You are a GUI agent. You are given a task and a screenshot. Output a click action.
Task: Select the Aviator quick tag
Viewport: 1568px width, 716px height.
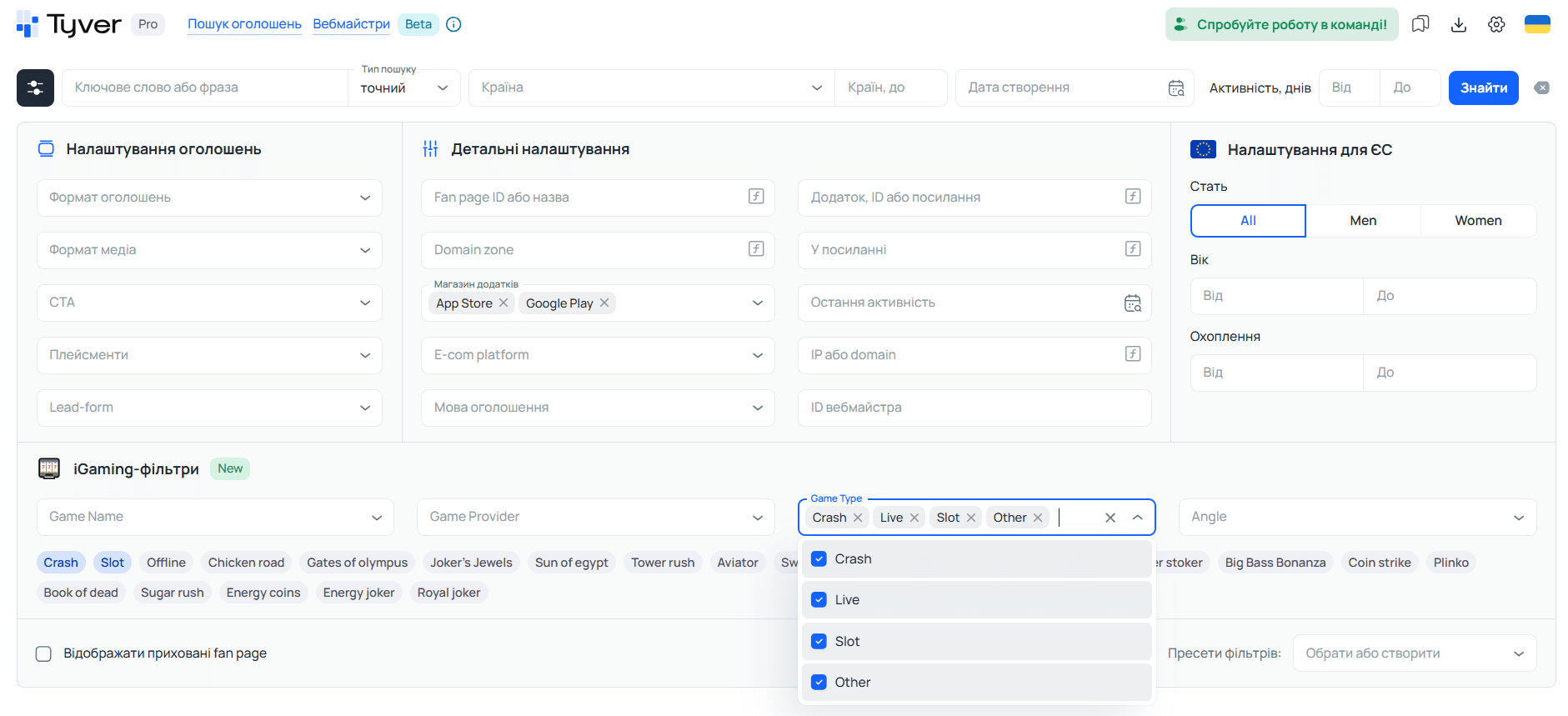[738, 563]
